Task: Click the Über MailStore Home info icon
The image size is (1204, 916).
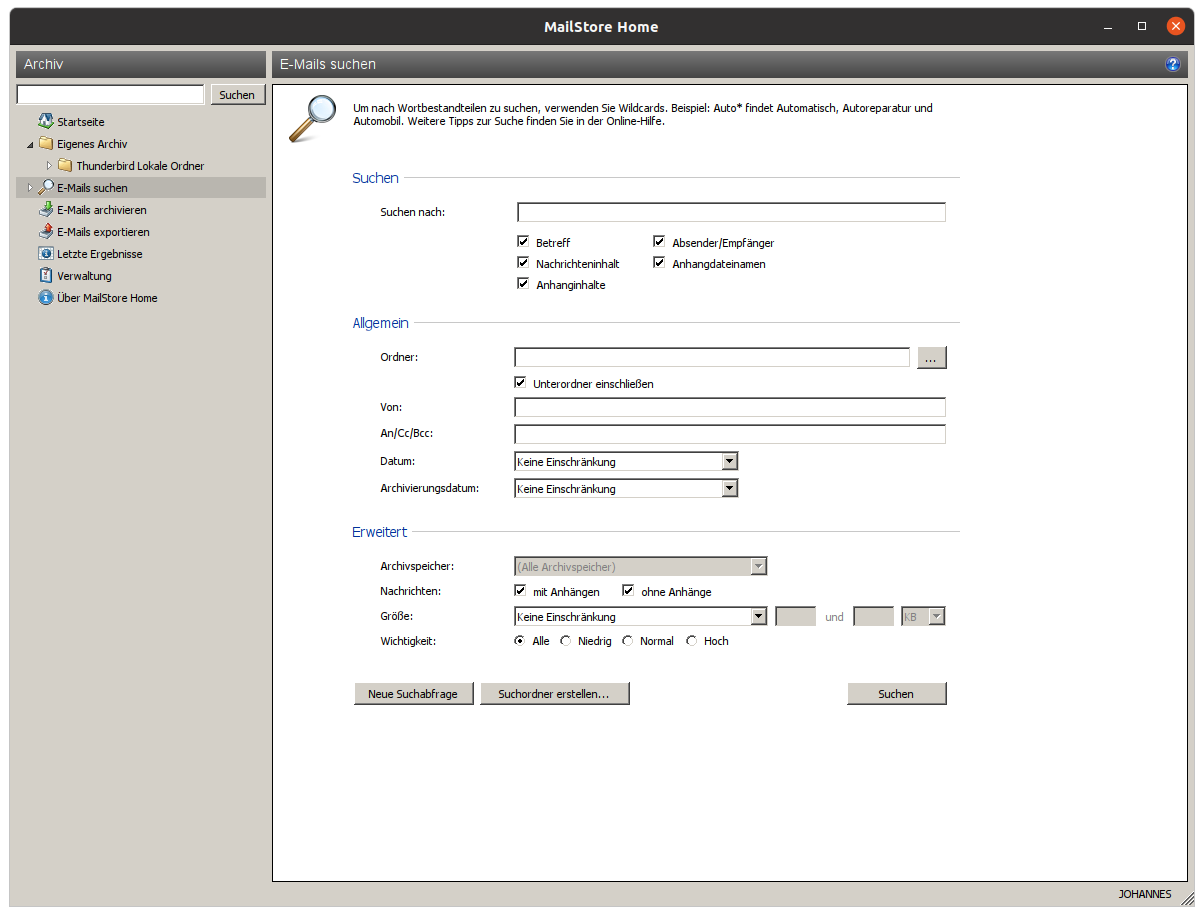Action: pos(46,298)
